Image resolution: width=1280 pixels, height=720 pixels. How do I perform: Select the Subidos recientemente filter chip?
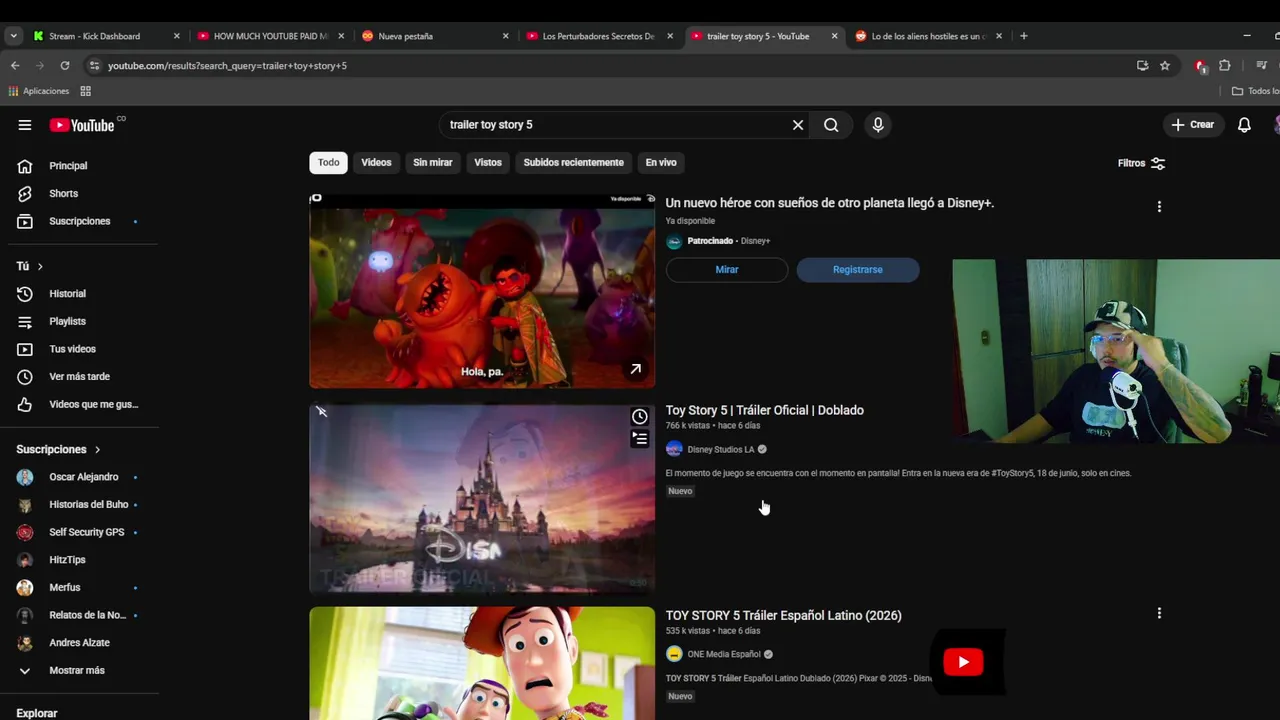point(573,162)
